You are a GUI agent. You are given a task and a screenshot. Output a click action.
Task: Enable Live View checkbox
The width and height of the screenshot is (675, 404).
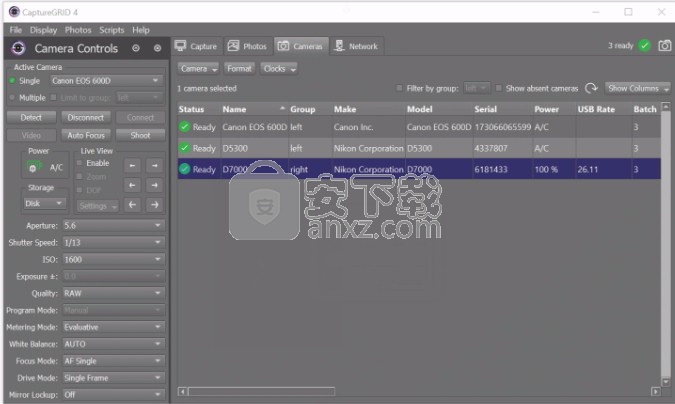click(79, 163)
